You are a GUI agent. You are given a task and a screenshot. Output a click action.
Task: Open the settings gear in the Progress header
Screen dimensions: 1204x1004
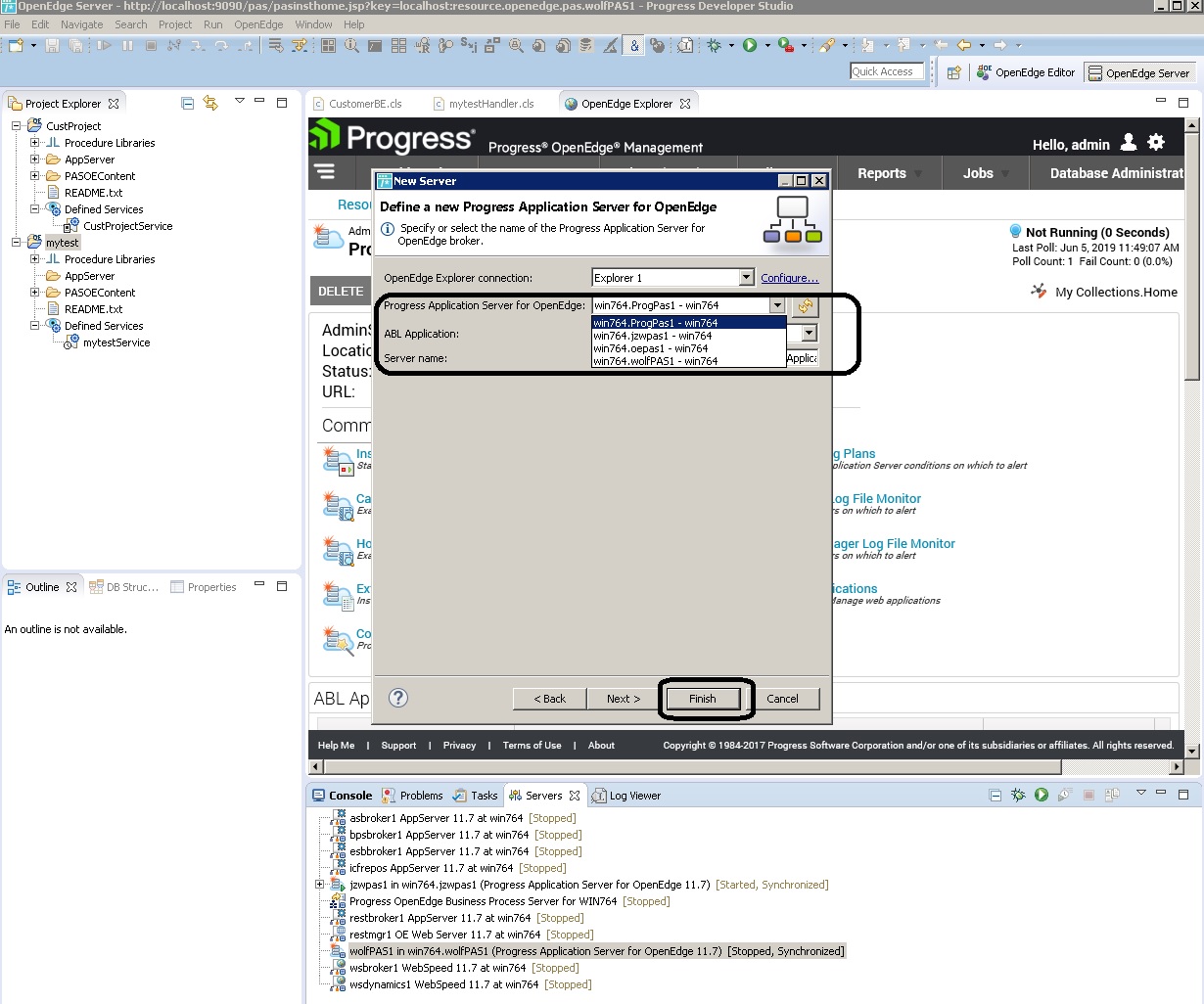(1156, 143)
